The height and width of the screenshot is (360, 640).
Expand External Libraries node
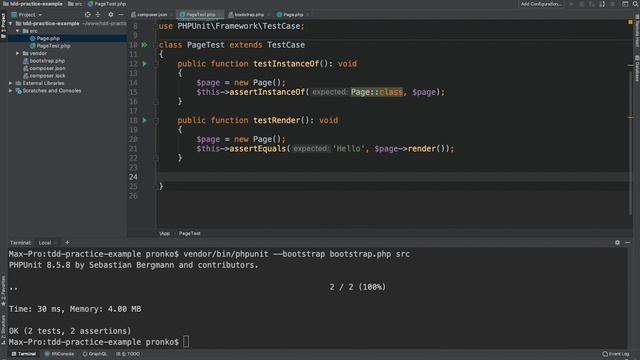(x=11, y=83)
